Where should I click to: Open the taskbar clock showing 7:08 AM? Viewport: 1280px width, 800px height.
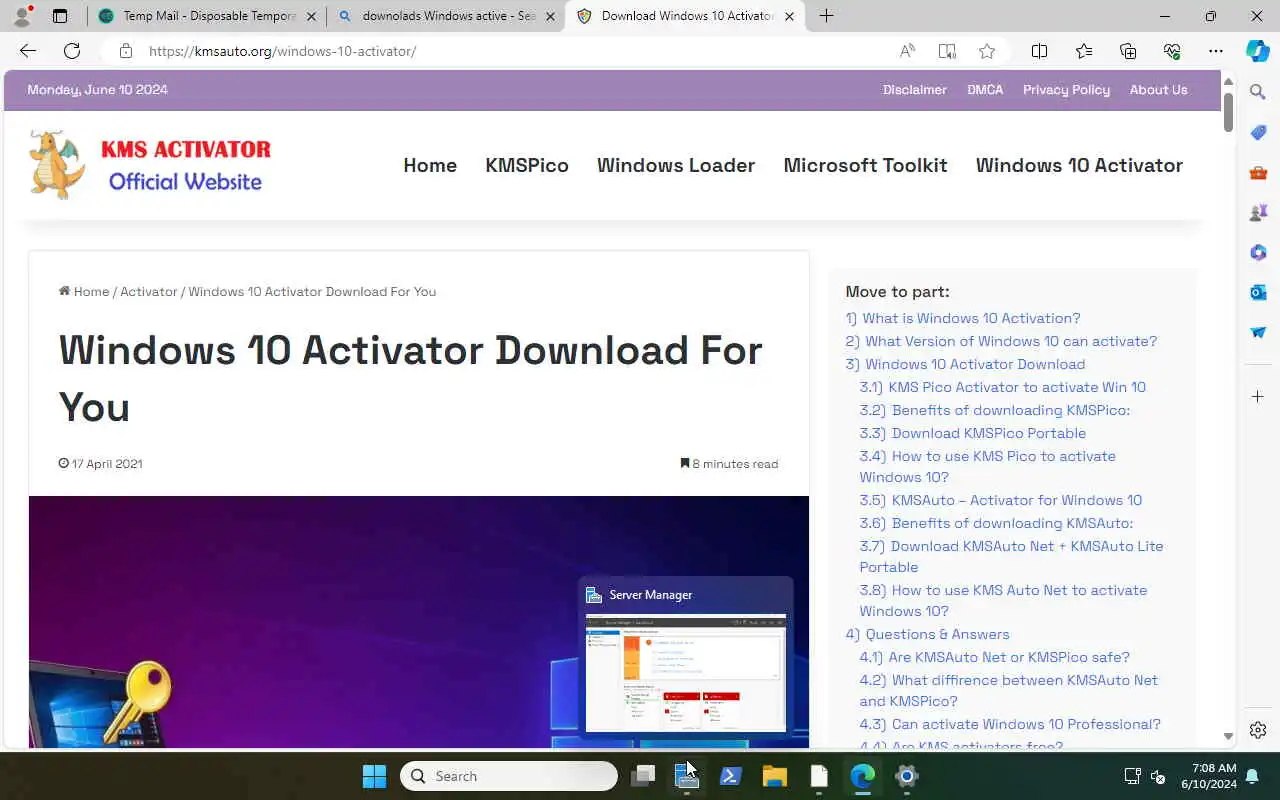[1208, 776]
